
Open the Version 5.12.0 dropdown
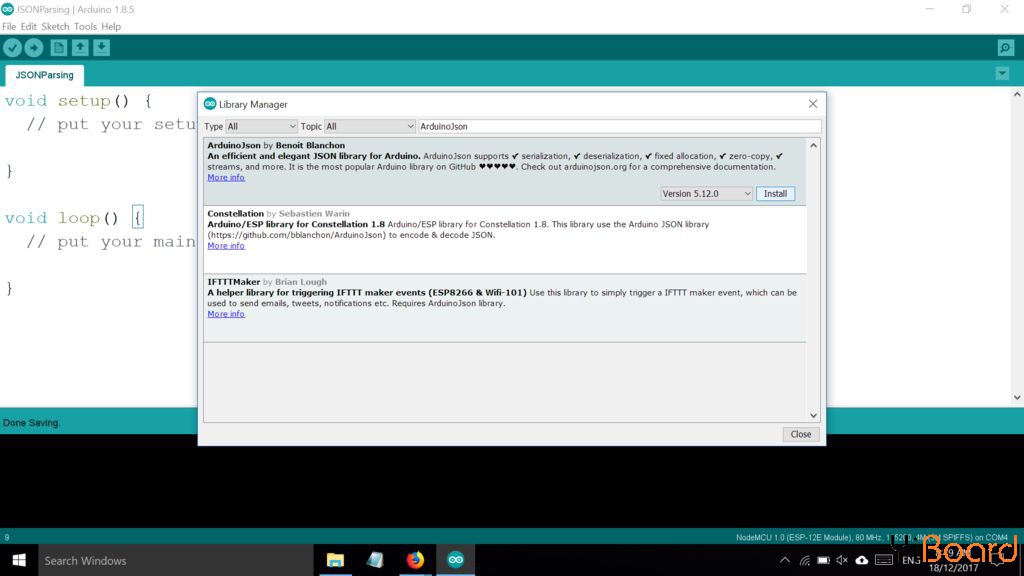tap(706, 193)
